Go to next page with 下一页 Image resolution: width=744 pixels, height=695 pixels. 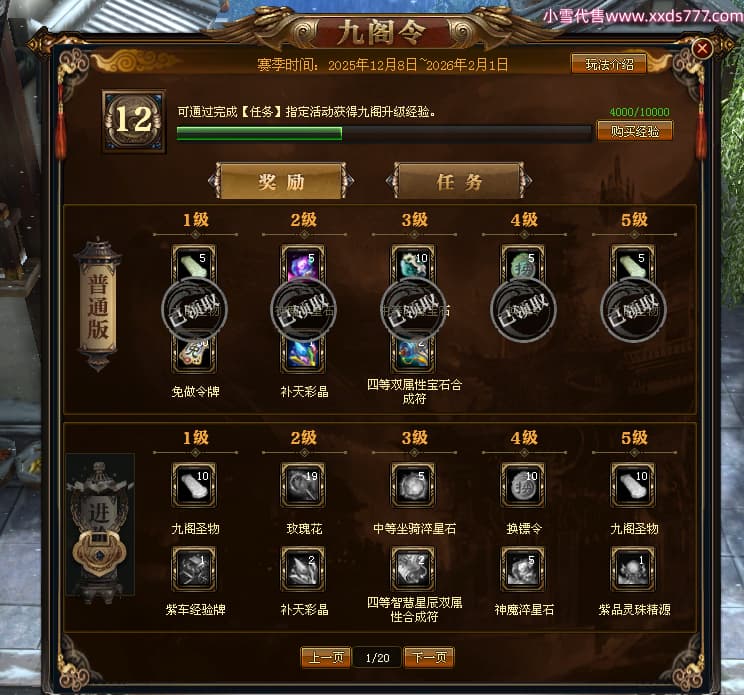pos(429,658)
